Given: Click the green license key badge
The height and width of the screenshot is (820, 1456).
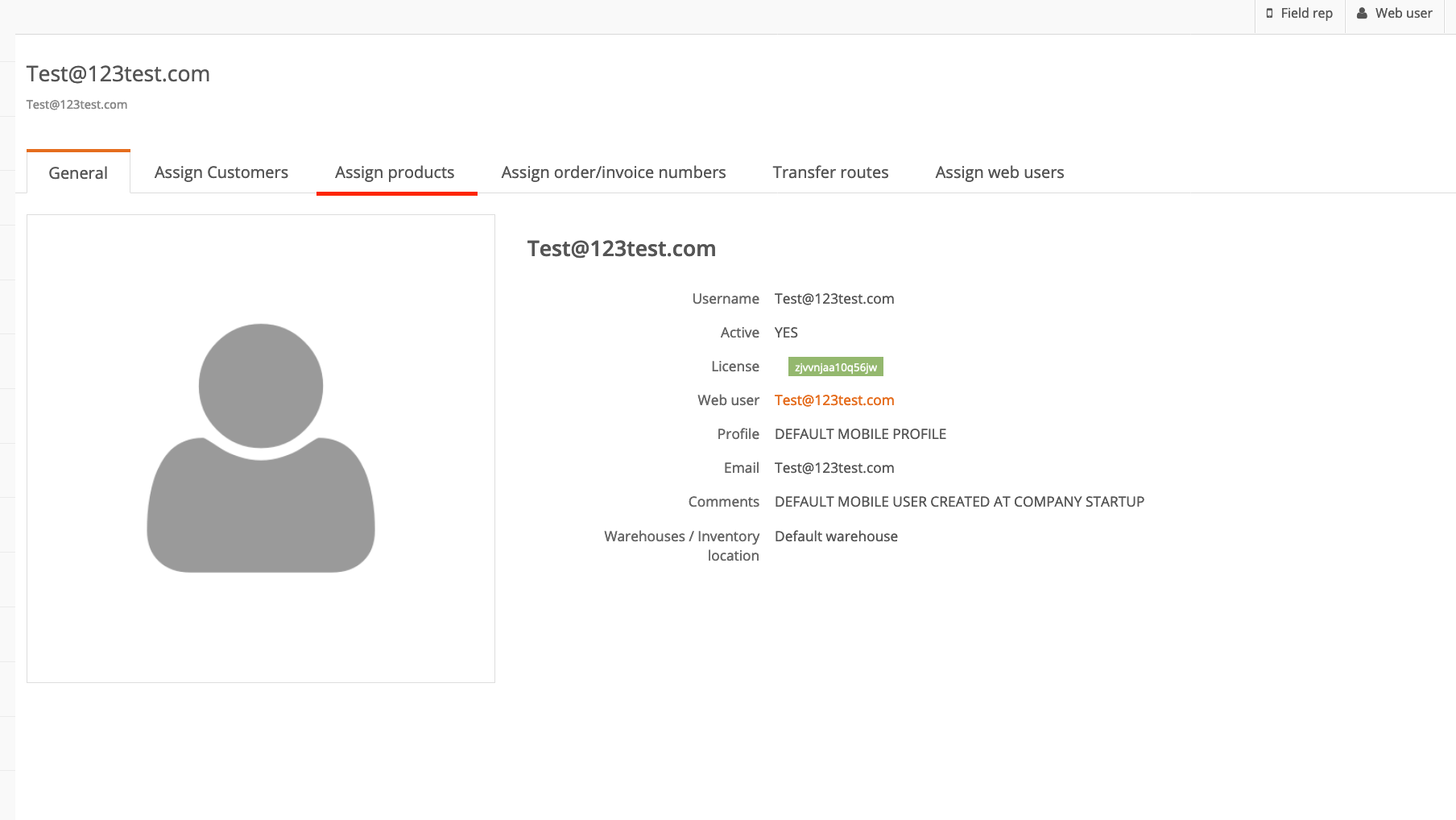Looking at the screenshot, I should coord(835,367).
